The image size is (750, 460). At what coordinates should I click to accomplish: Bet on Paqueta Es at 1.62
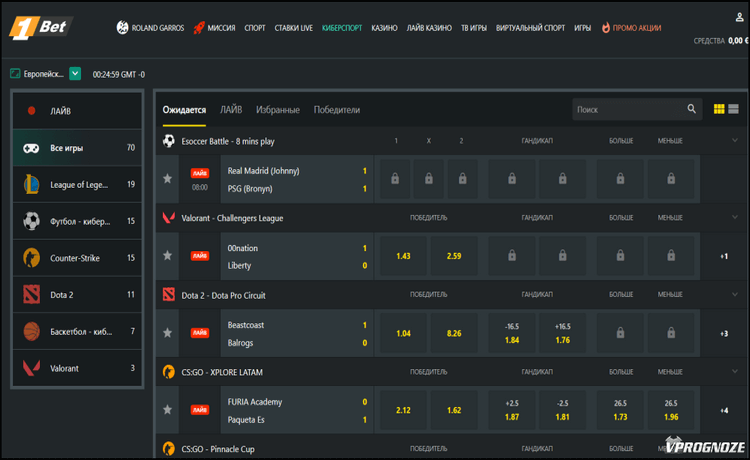(454, 410)
